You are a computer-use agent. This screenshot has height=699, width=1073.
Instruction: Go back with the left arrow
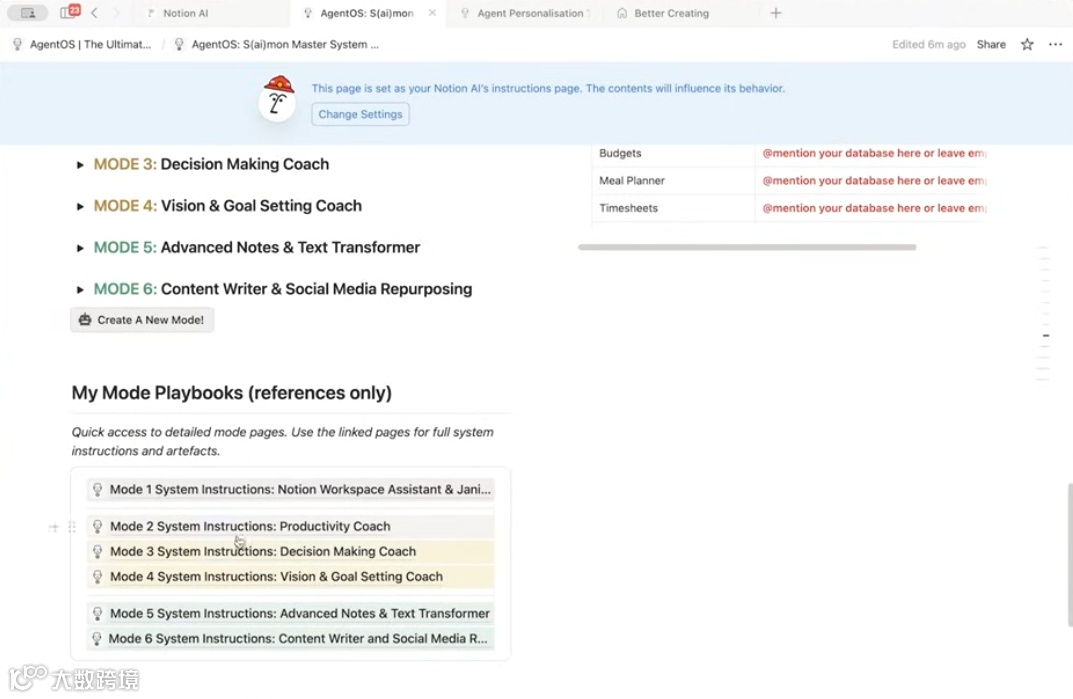point(94,13)
